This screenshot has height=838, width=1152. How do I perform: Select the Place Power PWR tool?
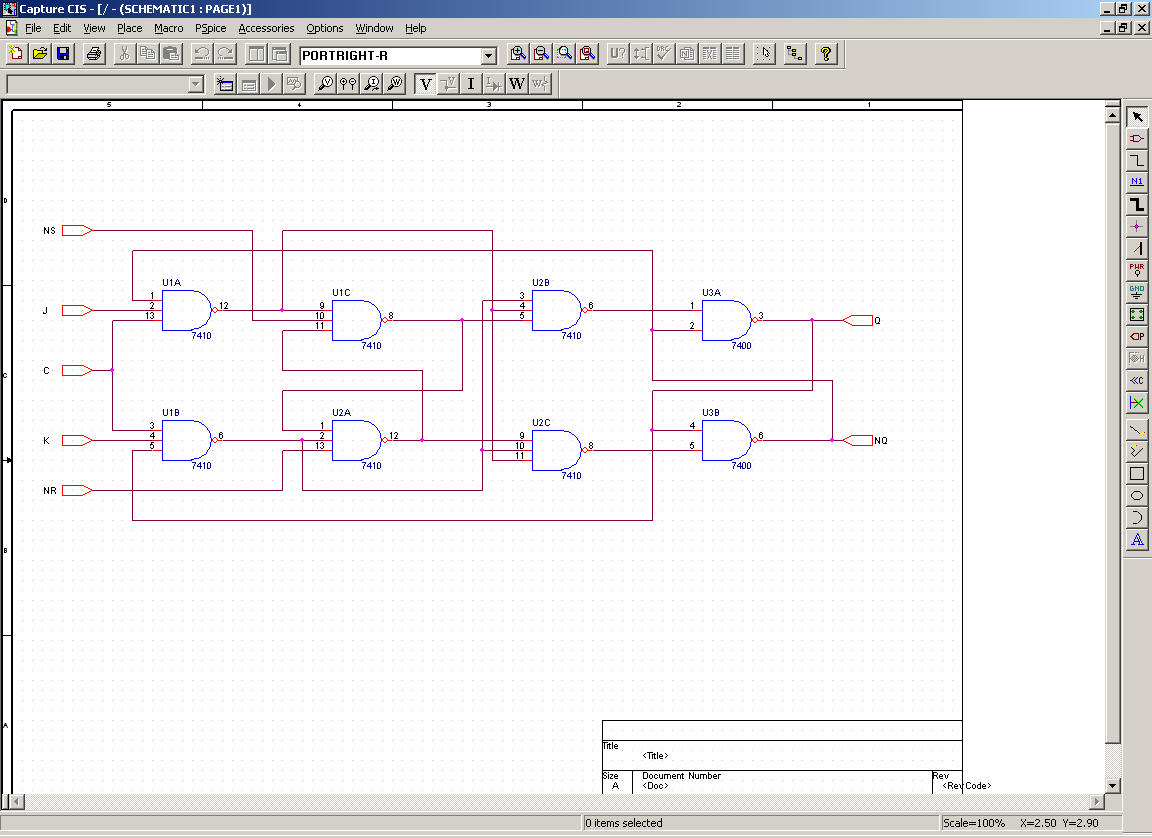[x=1137, y=270]
